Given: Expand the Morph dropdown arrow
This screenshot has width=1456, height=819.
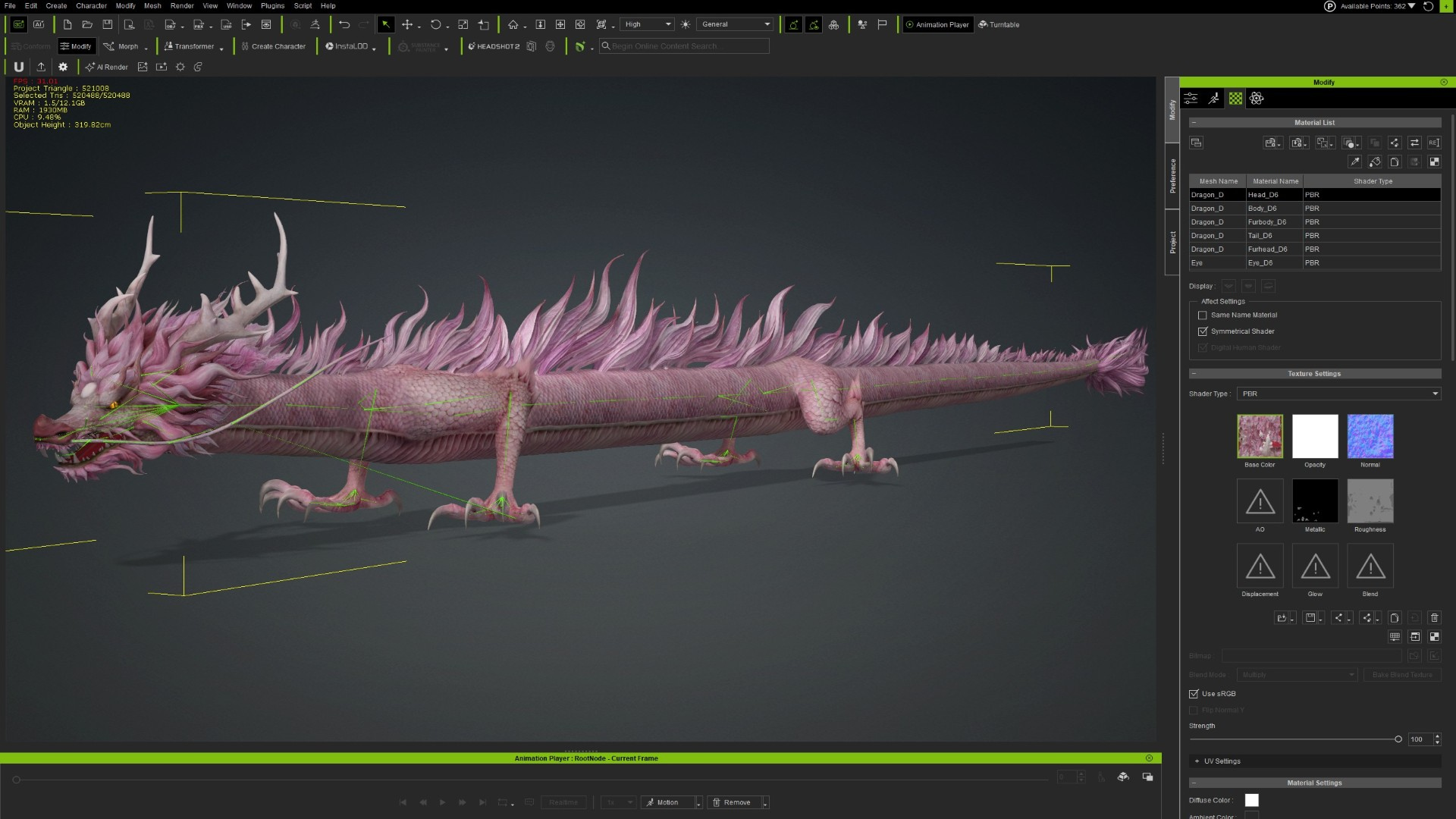Looking at the screenshot, I should point(146,48).
